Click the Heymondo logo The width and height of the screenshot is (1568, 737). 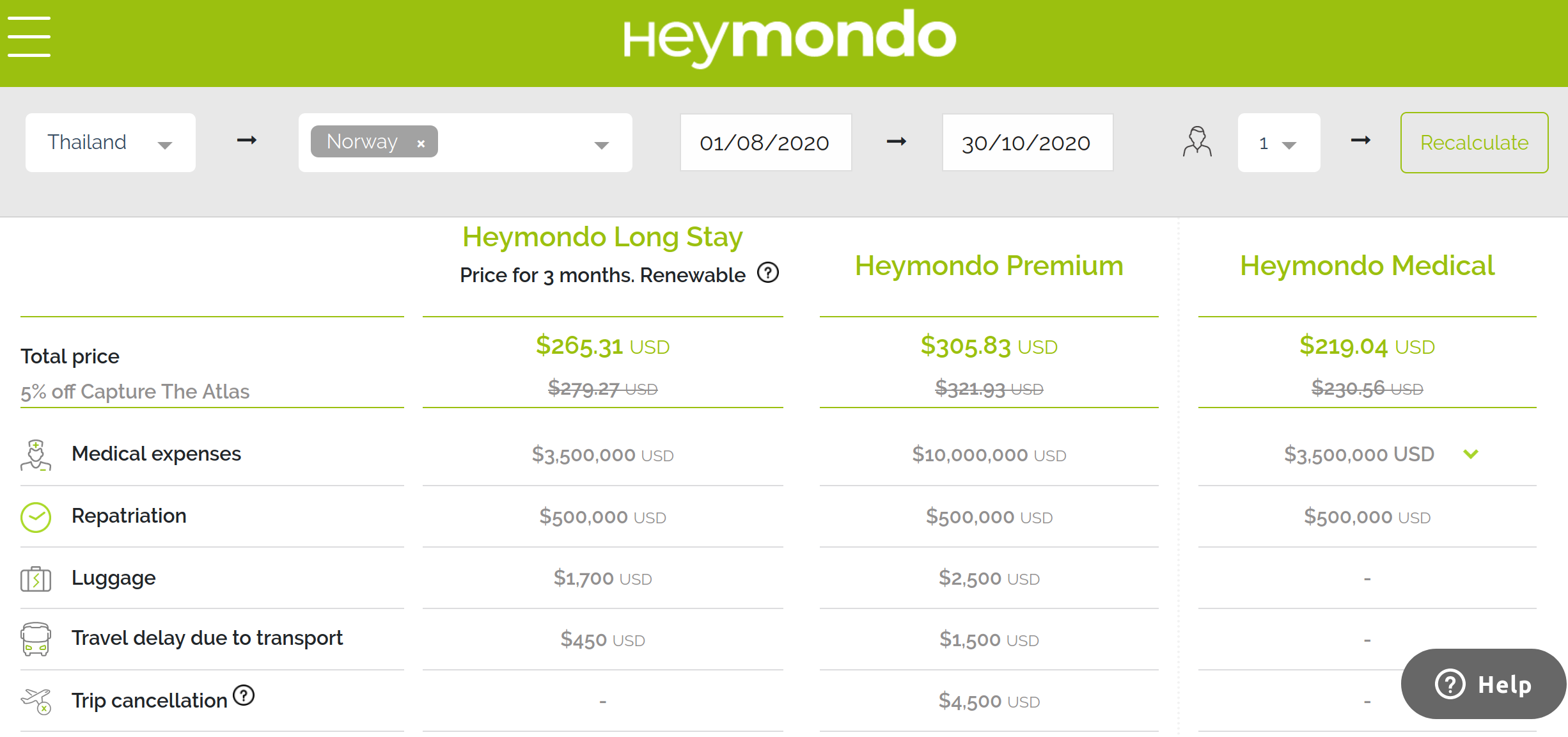click(789, 38)
